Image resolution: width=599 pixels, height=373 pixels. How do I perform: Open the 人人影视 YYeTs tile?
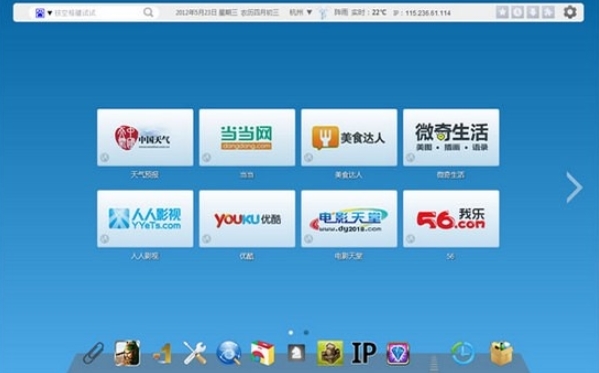point(145,219)
